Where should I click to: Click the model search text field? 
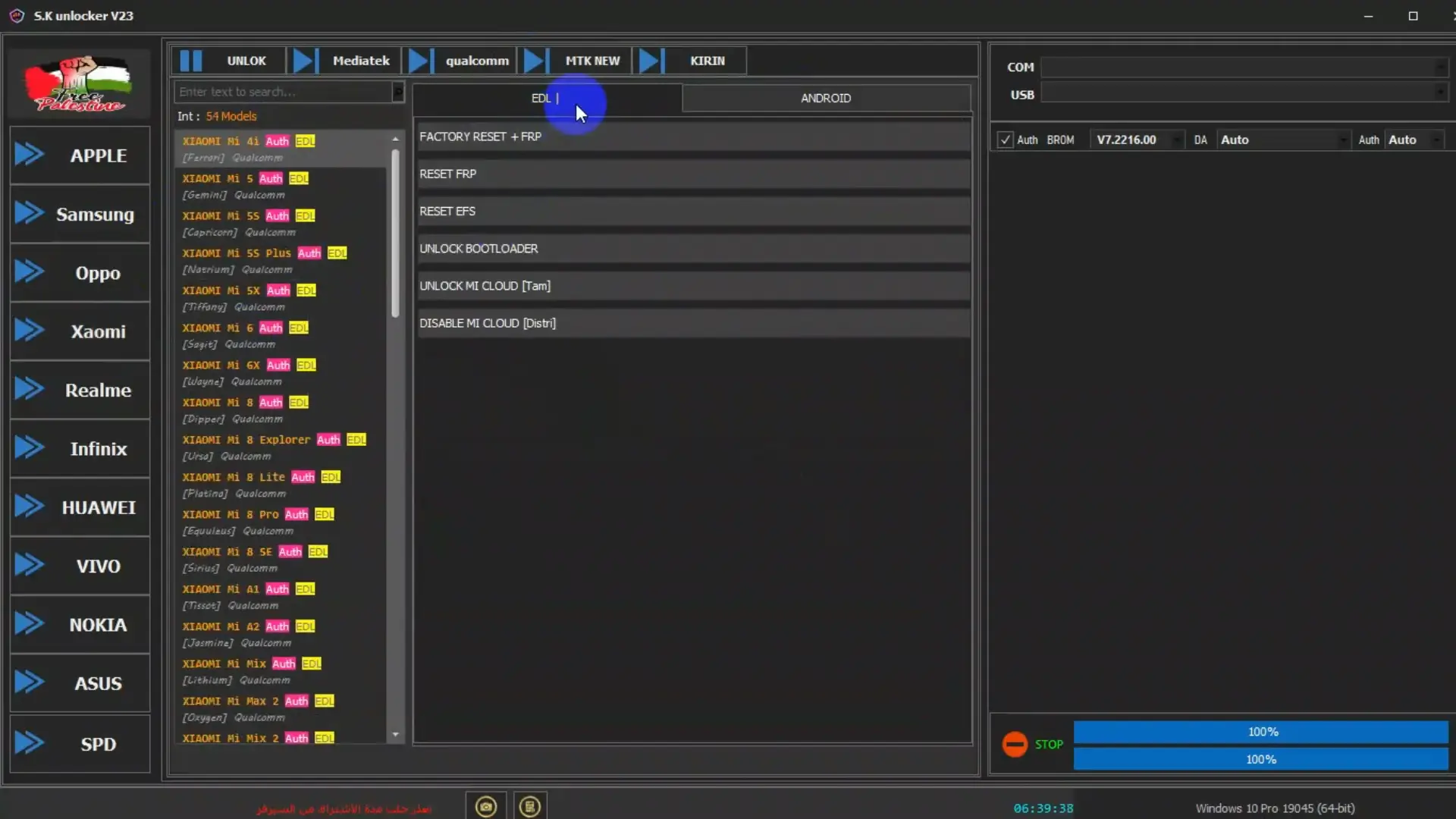(283, 92)
